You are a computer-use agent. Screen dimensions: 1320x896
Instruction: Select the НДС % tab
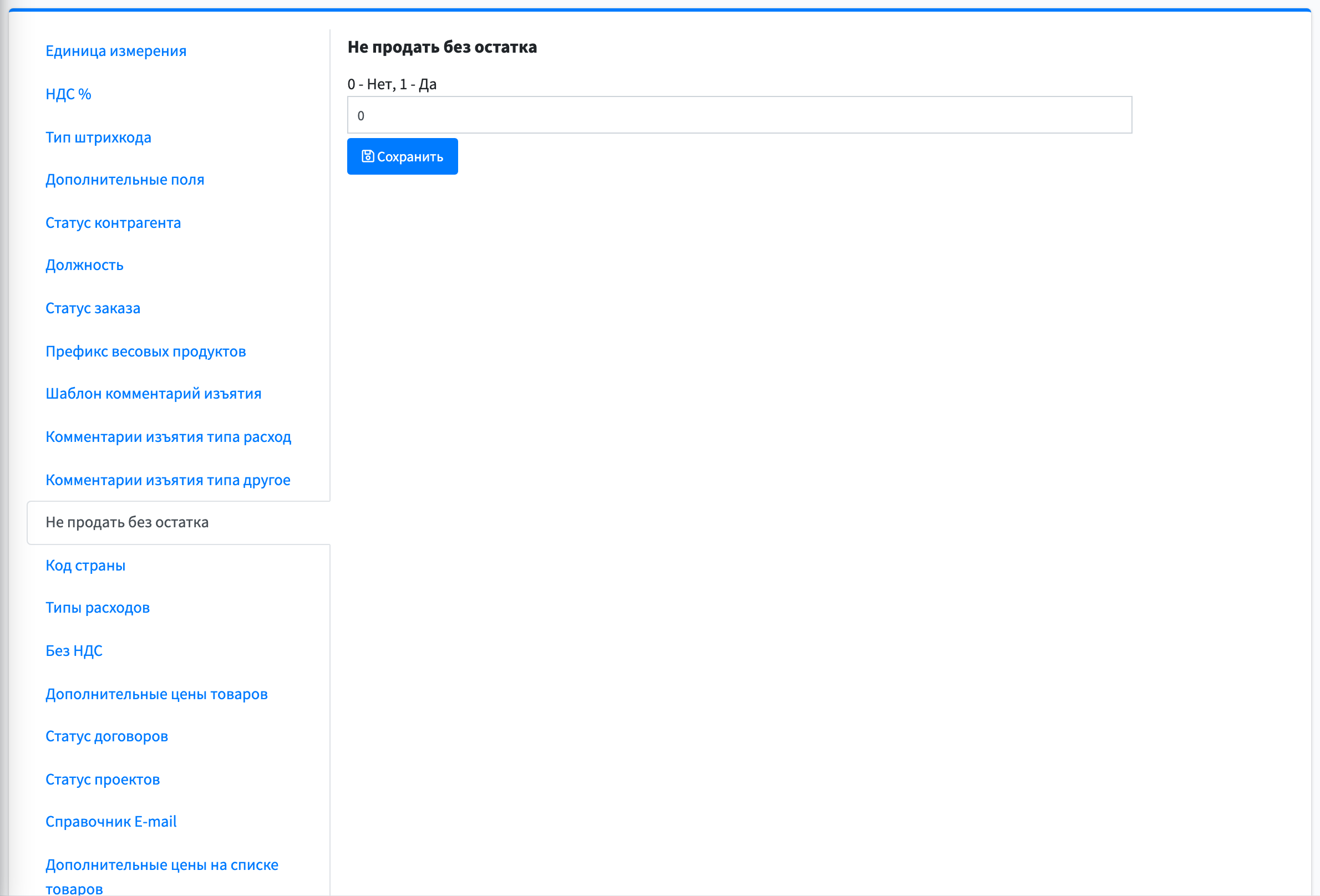click(68, 94)
